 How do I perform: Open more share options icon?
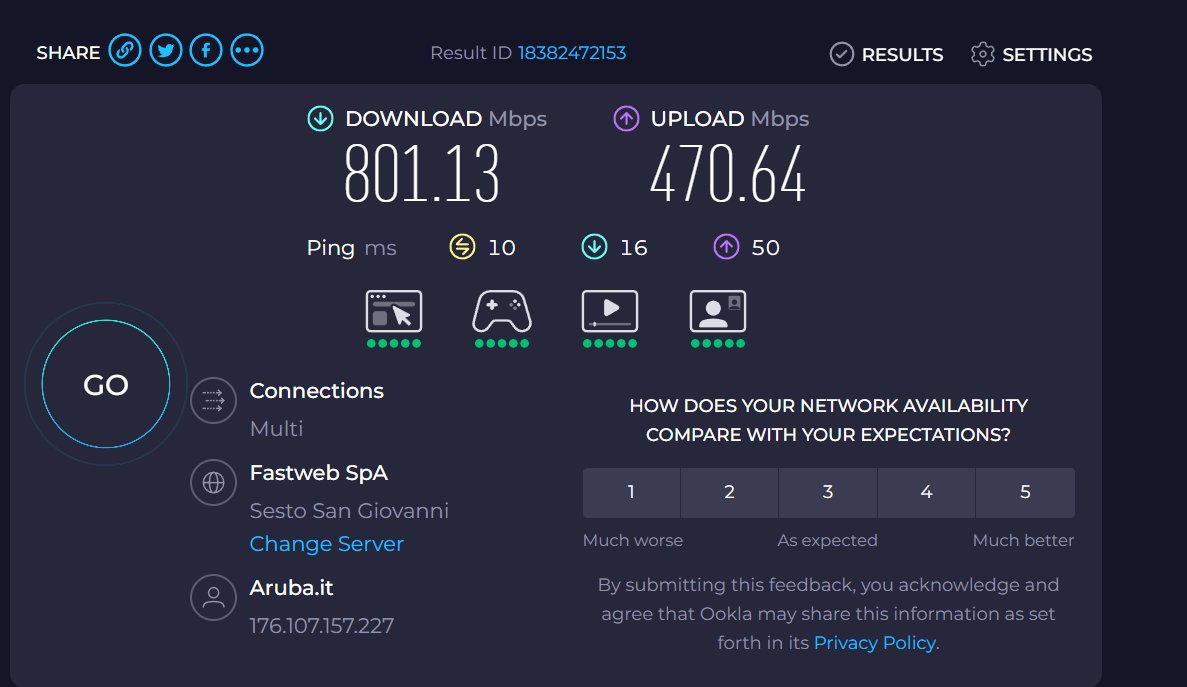coord(247,50)
